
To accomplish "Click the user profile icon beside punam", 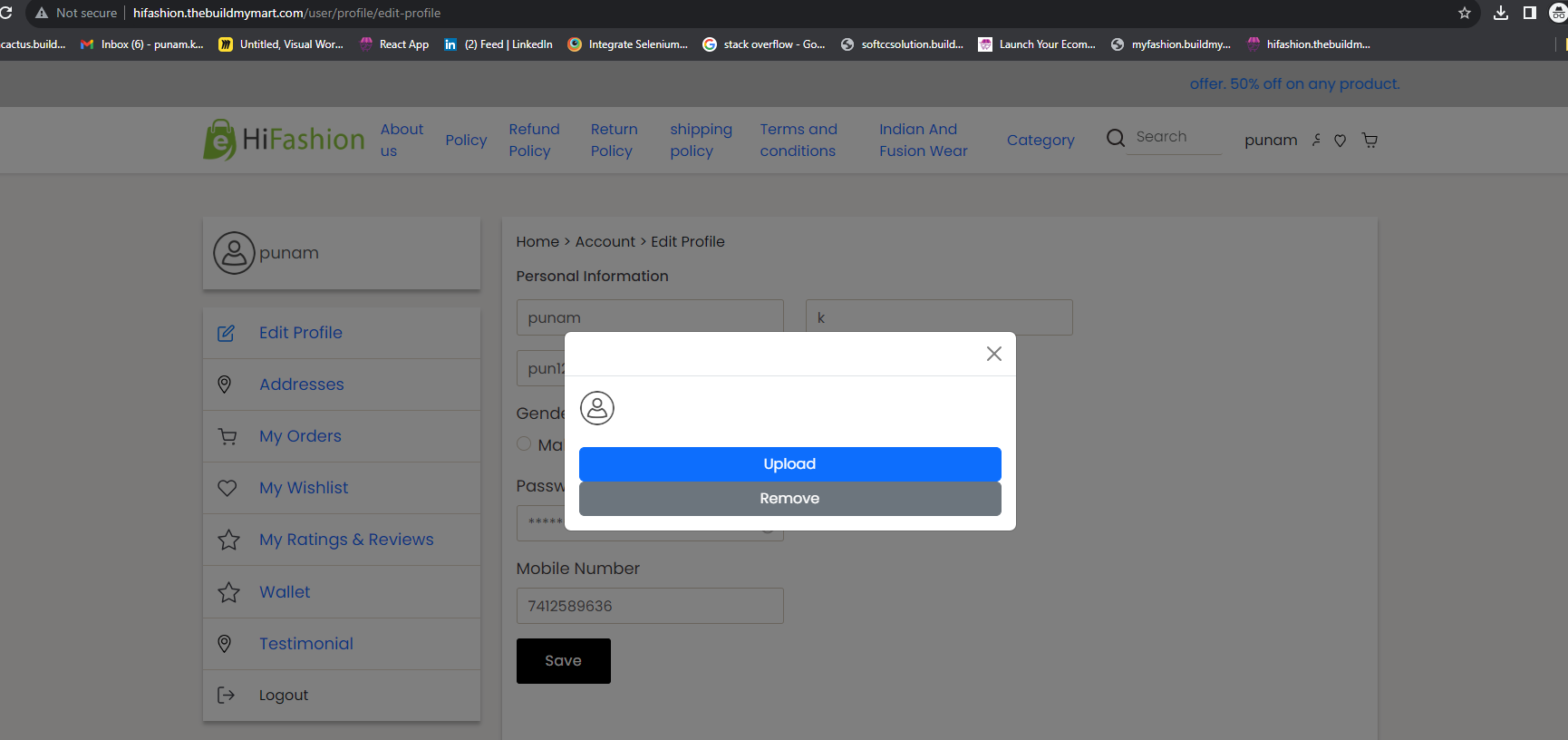I will coord(1316,141).
